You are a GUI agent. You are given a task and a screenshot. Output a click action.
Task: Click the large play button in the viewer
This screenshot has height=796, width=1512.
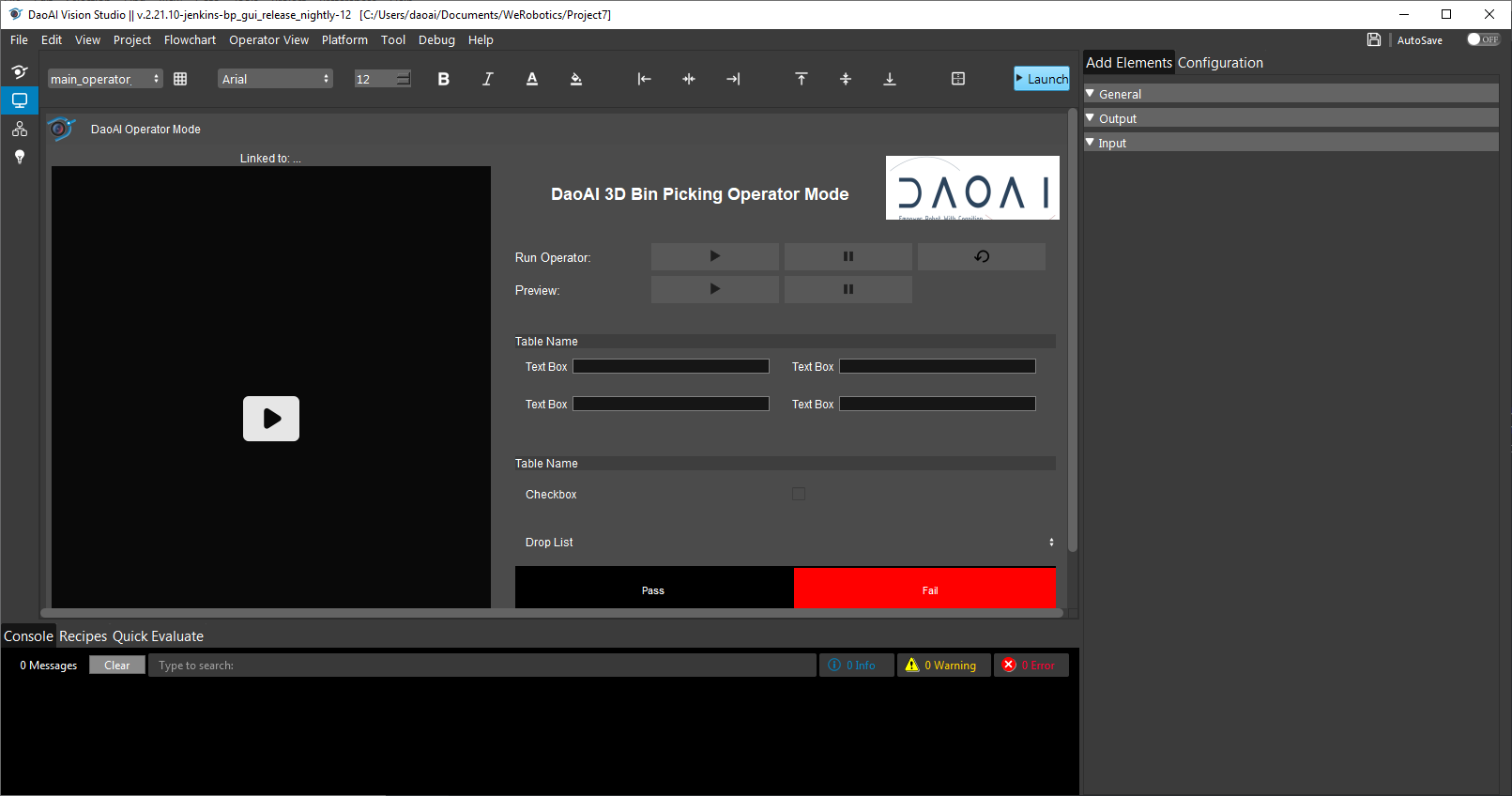coord(271,419)
